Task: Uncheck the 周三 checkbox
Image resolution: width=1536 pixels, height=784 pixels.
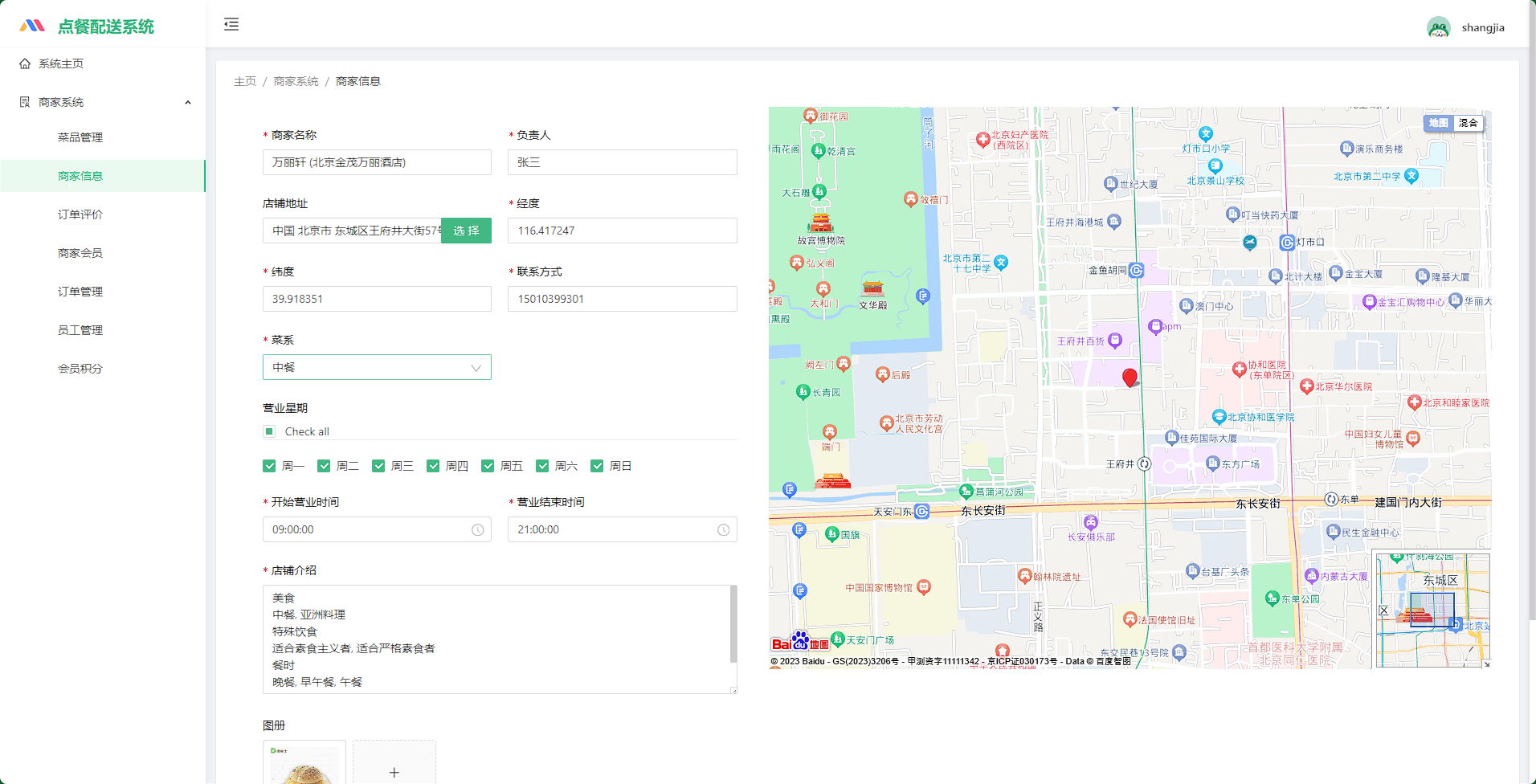Action: click(x=378, y=466)
